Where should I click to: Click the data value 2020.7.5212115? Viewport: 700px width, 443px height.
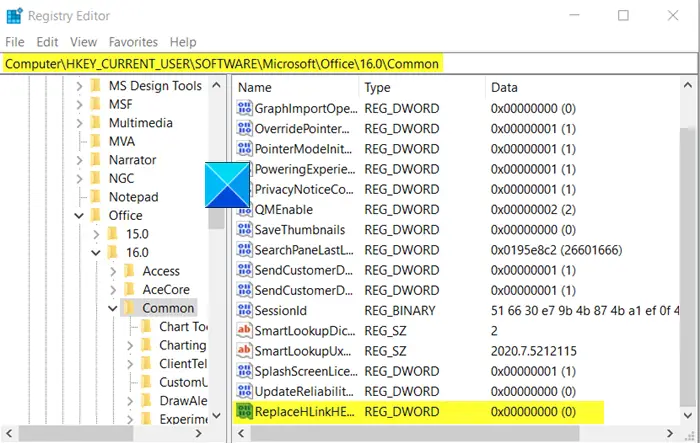pos(533,351)
